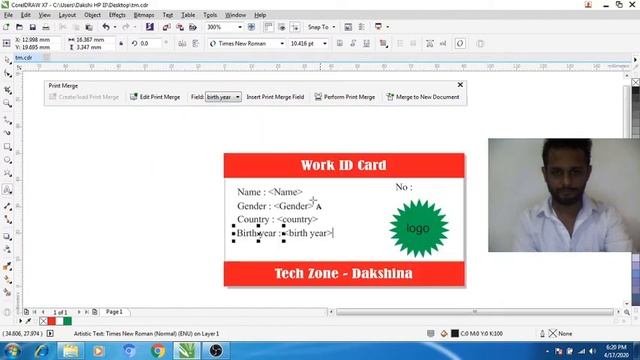Screen dimensions: 640x360
Task: Select the Transparency tool in the toolbox
Action: click(7, 249)
